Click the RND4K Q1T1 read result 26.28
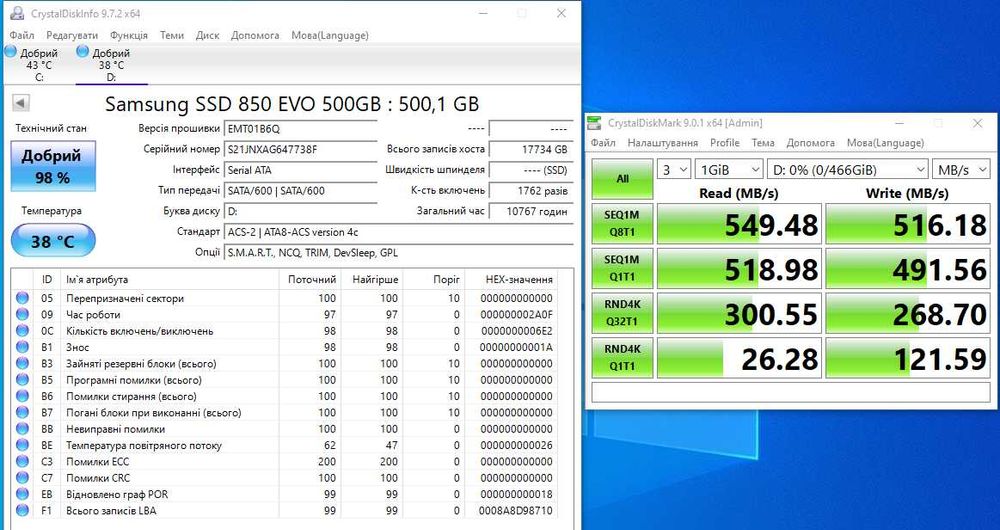The width and height of the screenshot is (1000, 530). [739, 358]
